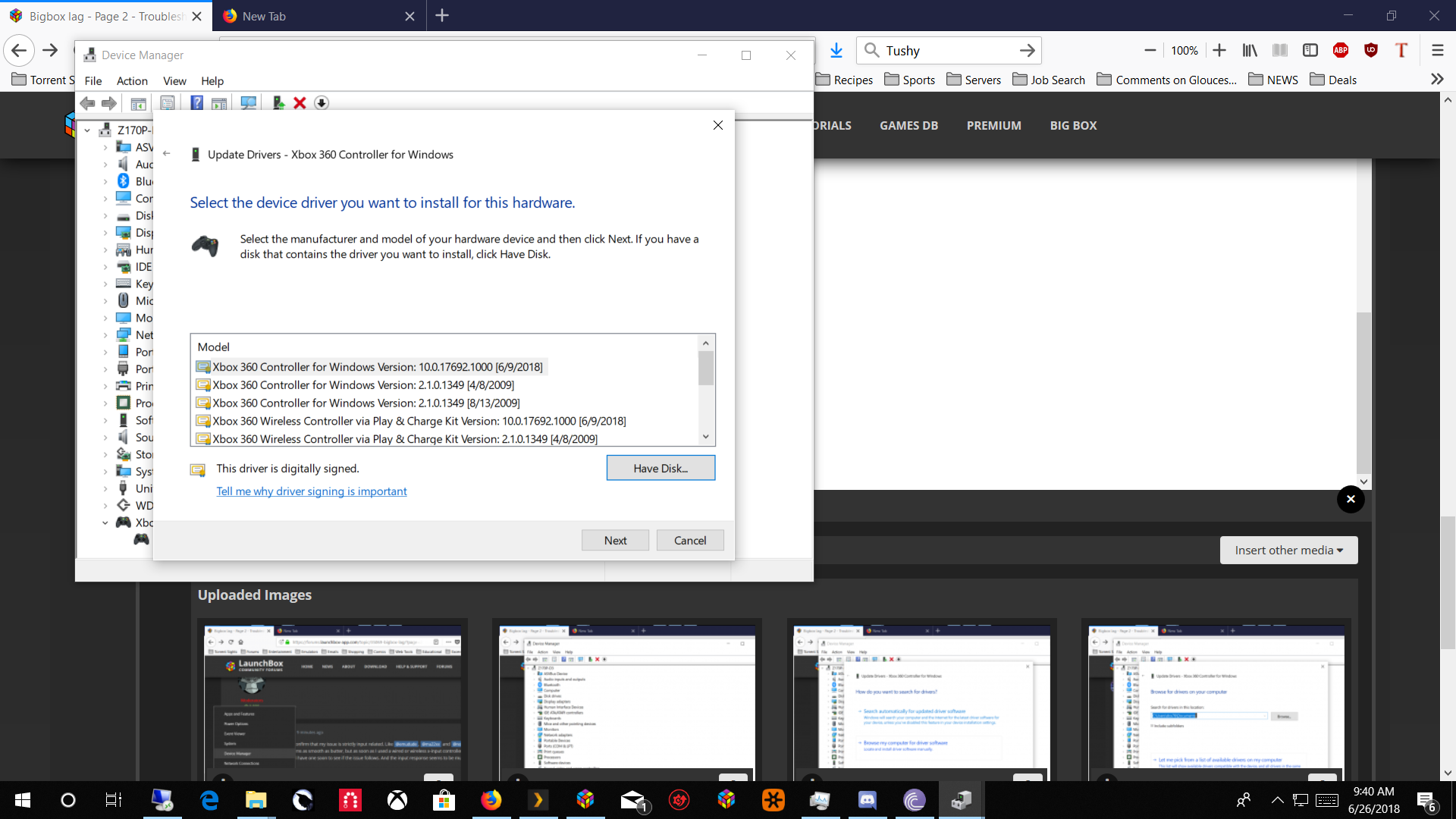Open the Firefox hamburger menu
Viewport: 1456px width, 819px height.
coord(1437,50)
